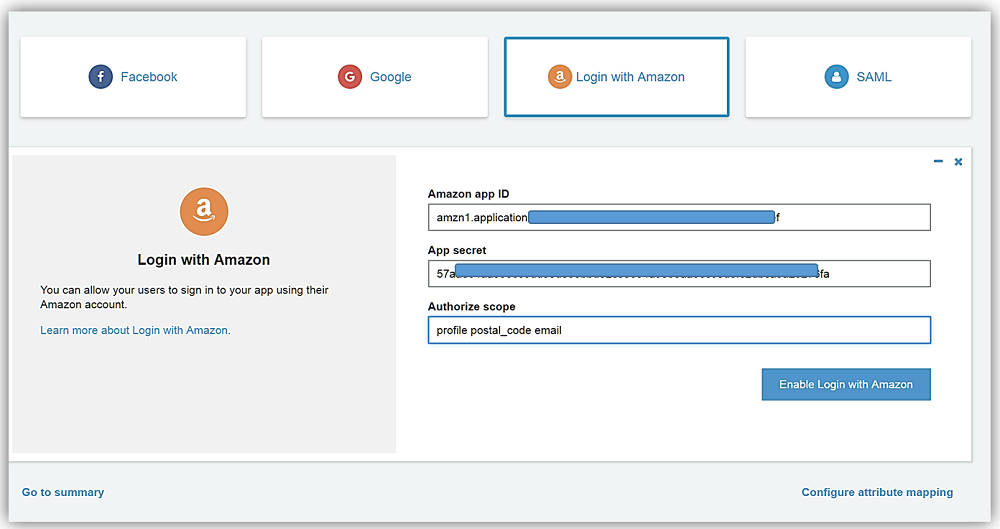This screenshot has width=1000, height=529.
Task: Click the Authorize scope field label
Action: [471, 306]
